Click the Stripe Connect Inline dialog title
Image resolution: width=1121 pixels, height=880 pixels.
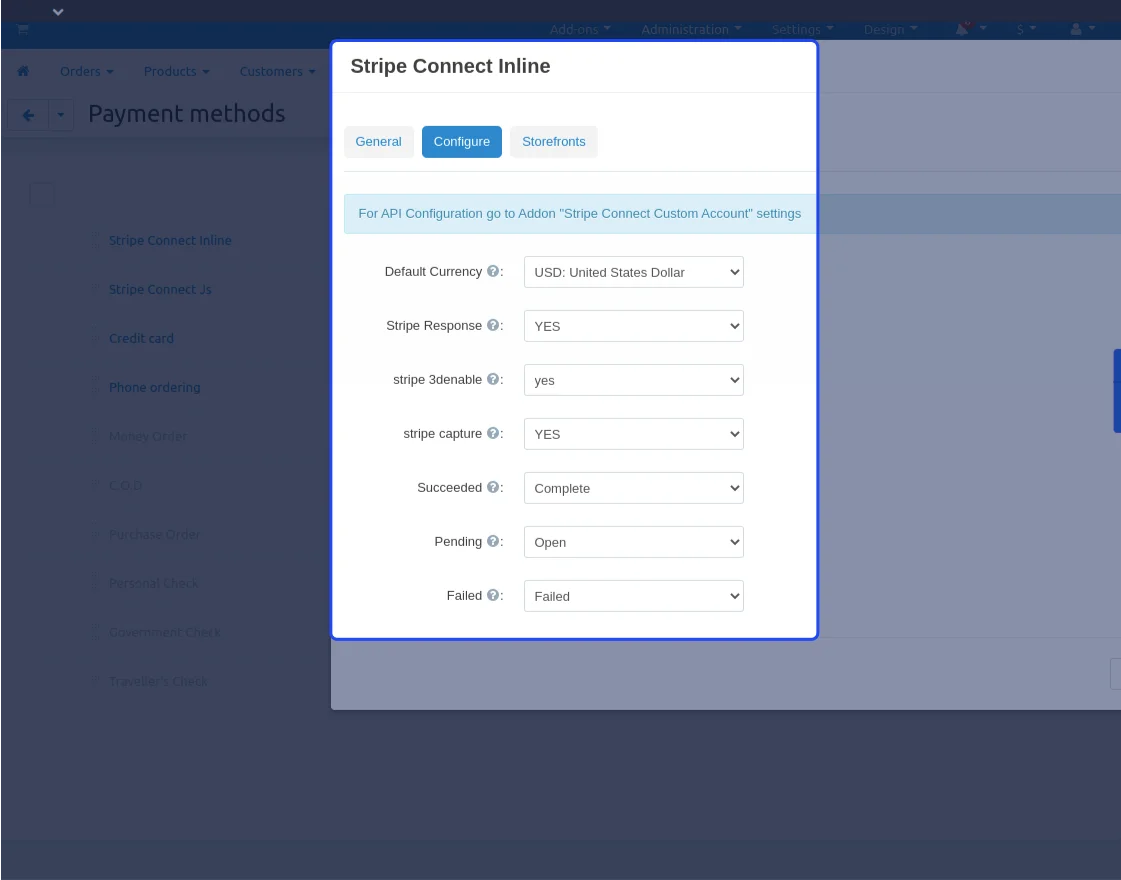450,66
